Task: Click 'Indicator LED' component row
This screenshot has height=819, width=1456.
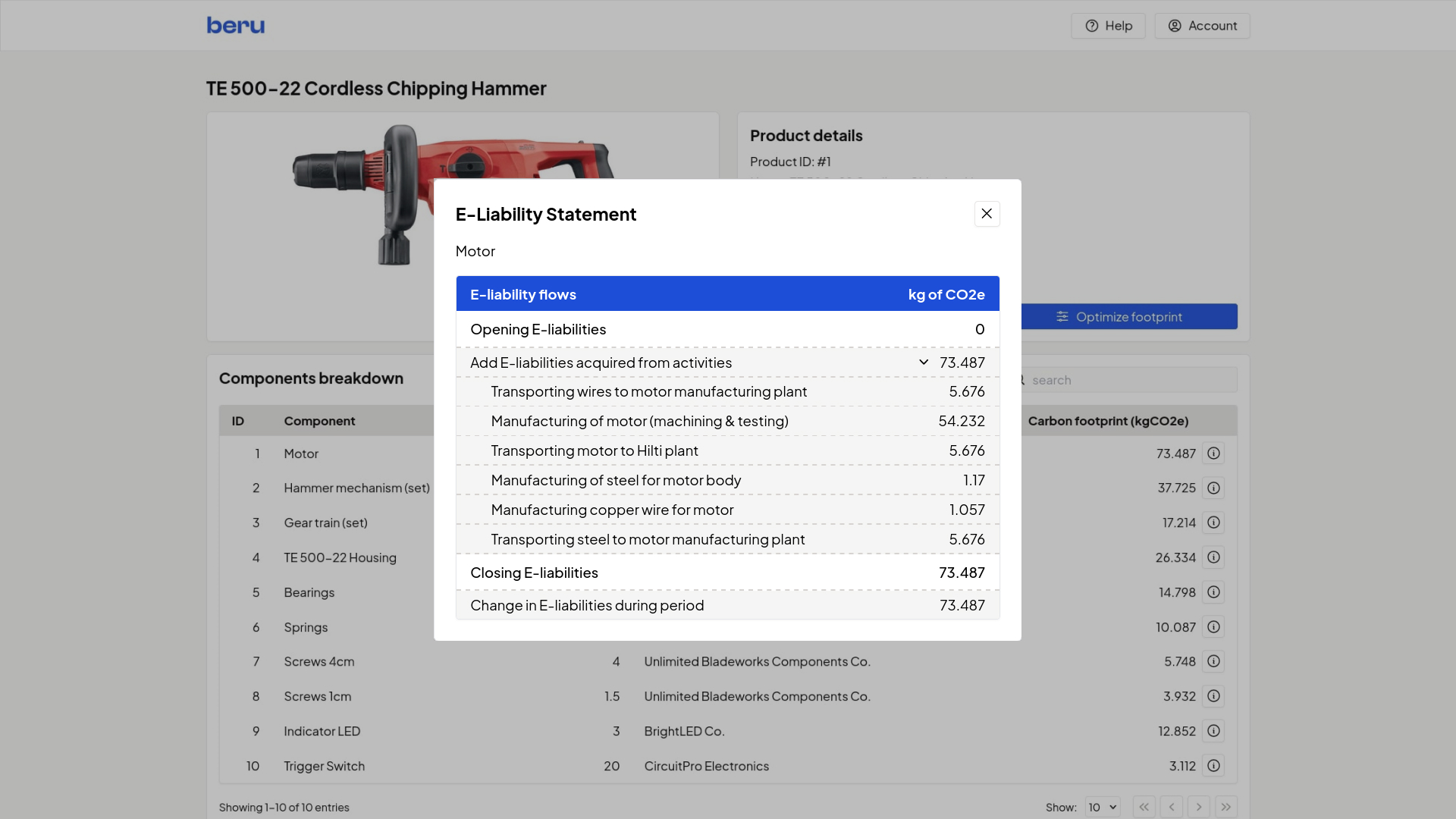Action: (322, 731)
